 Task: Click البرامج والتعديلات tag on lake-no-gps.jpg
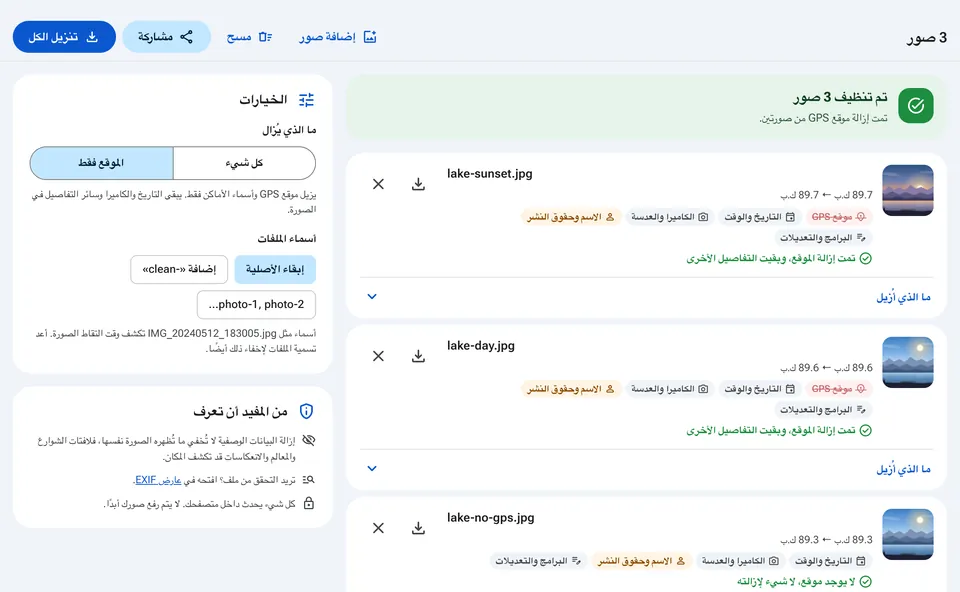(538, 561)
